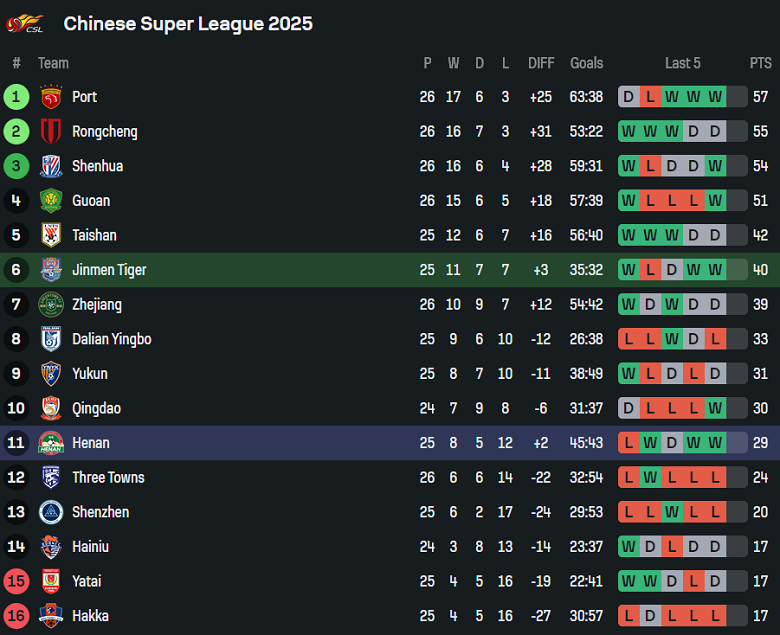This screenshot has width=780, height=635.
Task: Click the Port team crest
Action: [51, 97]
